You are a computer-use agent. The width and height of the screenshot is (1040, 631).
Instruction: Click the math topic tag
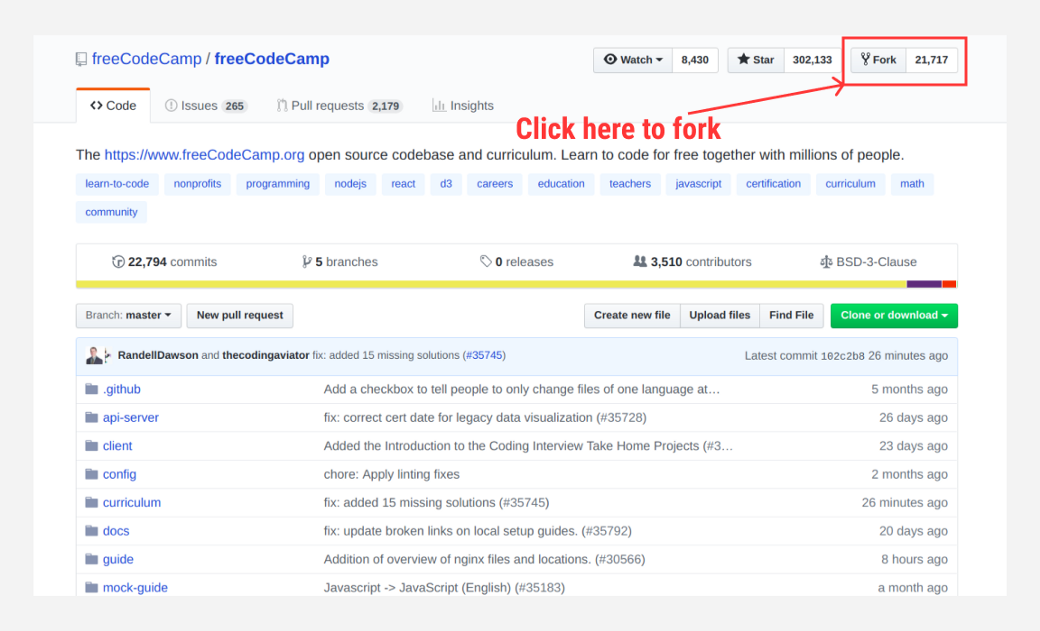tap(912, 184)
